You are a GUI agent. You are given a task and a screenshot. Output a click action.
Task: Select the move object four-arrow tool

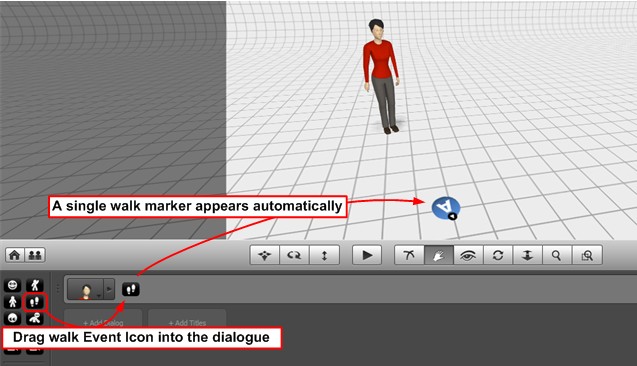point(264,255)
